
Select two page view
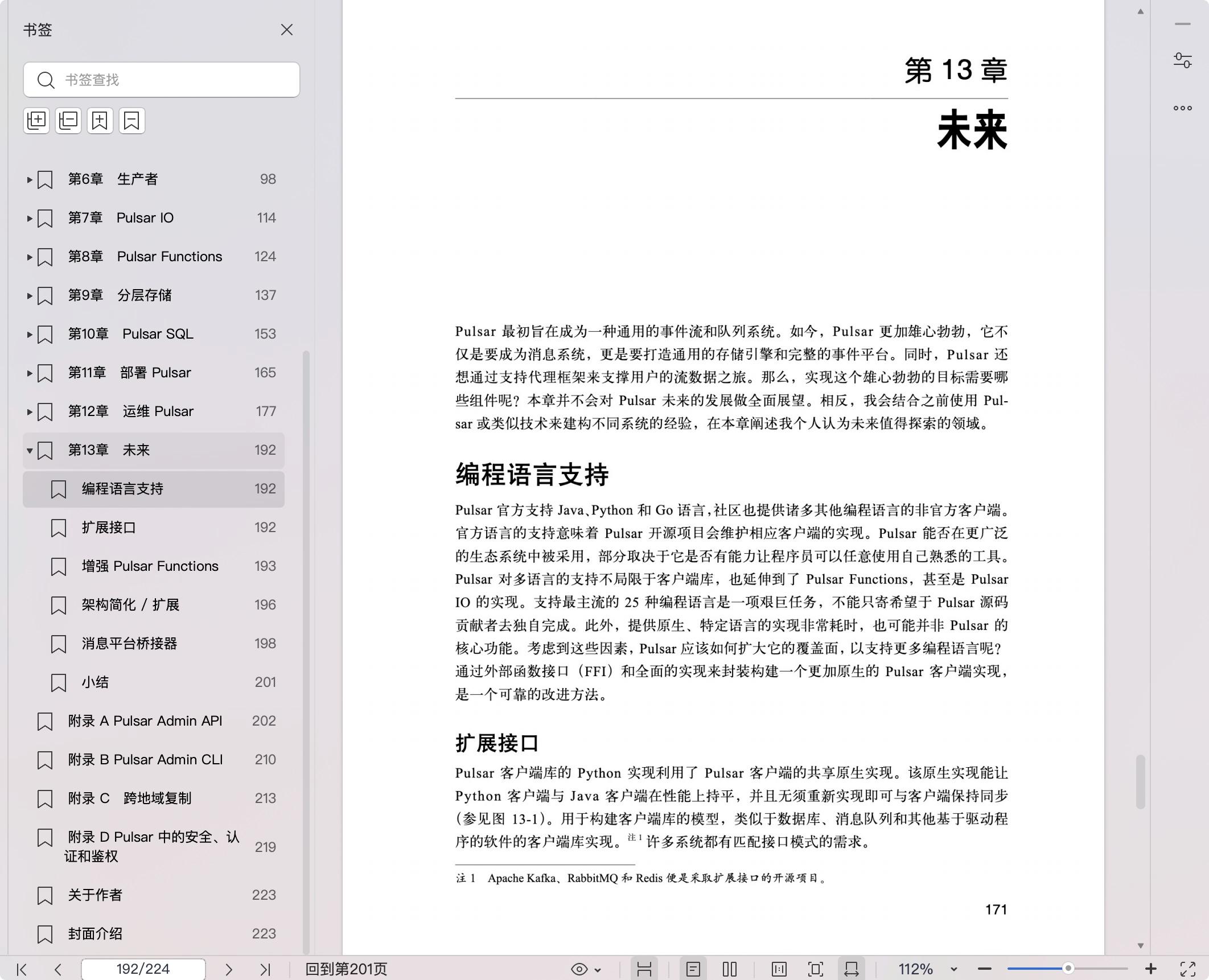730,969
